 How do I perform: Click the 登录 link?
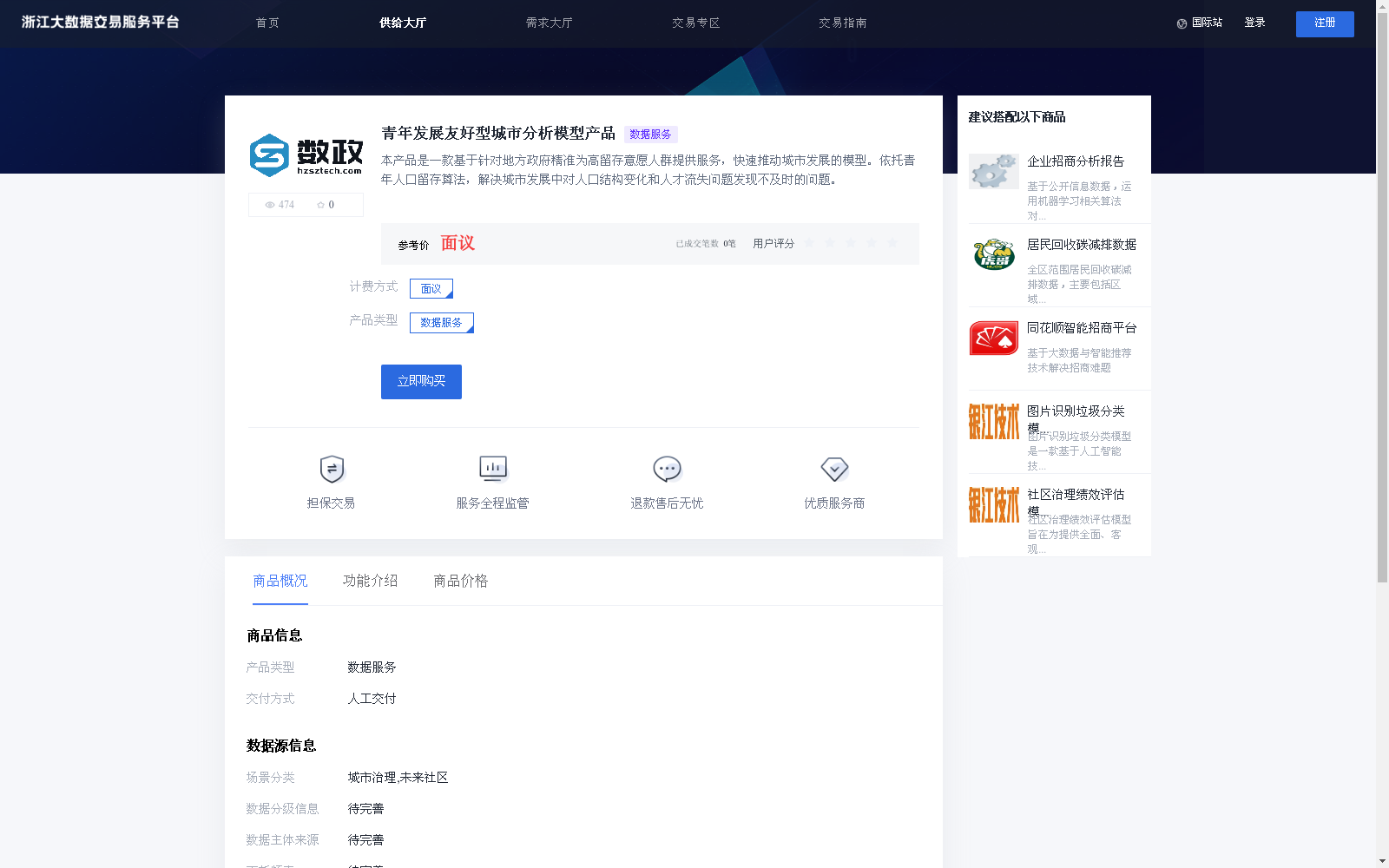[x=1254, y=23]
